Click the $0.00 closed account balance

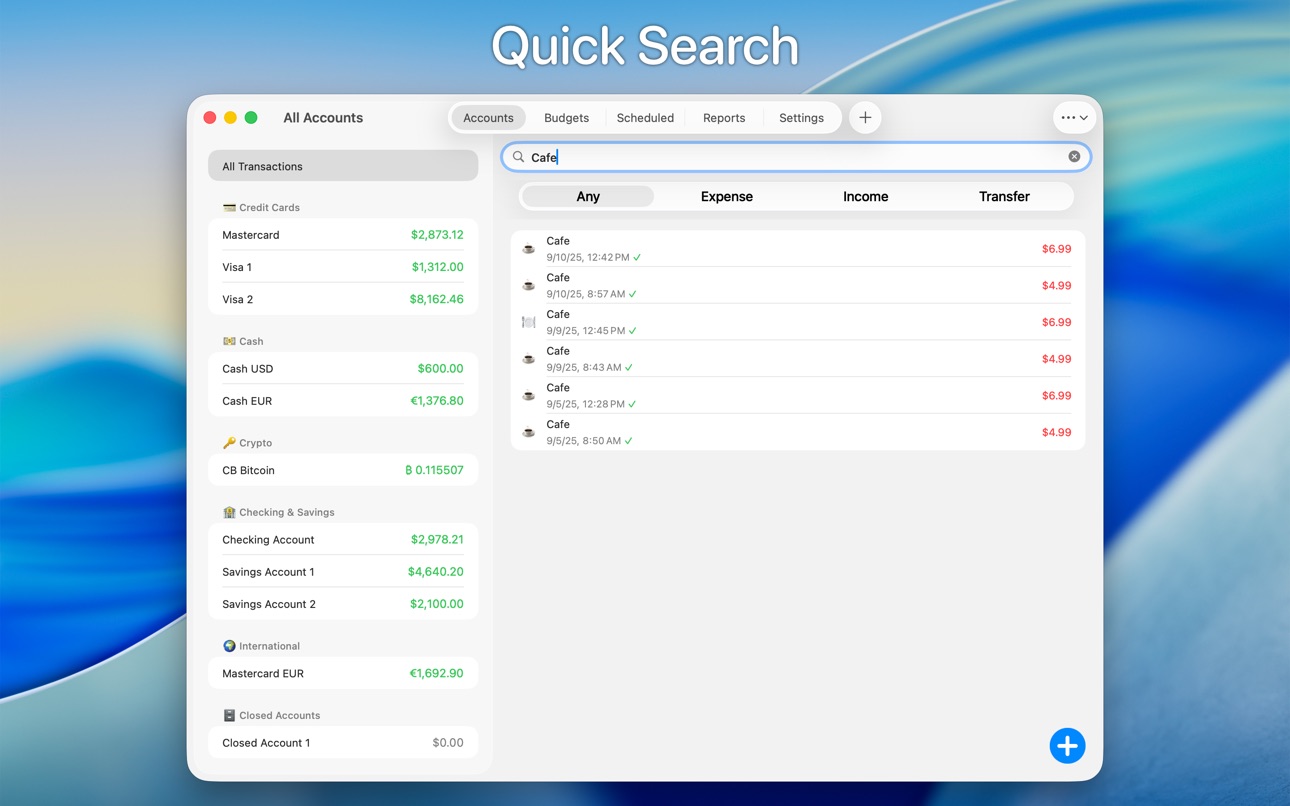coord(448,743)
